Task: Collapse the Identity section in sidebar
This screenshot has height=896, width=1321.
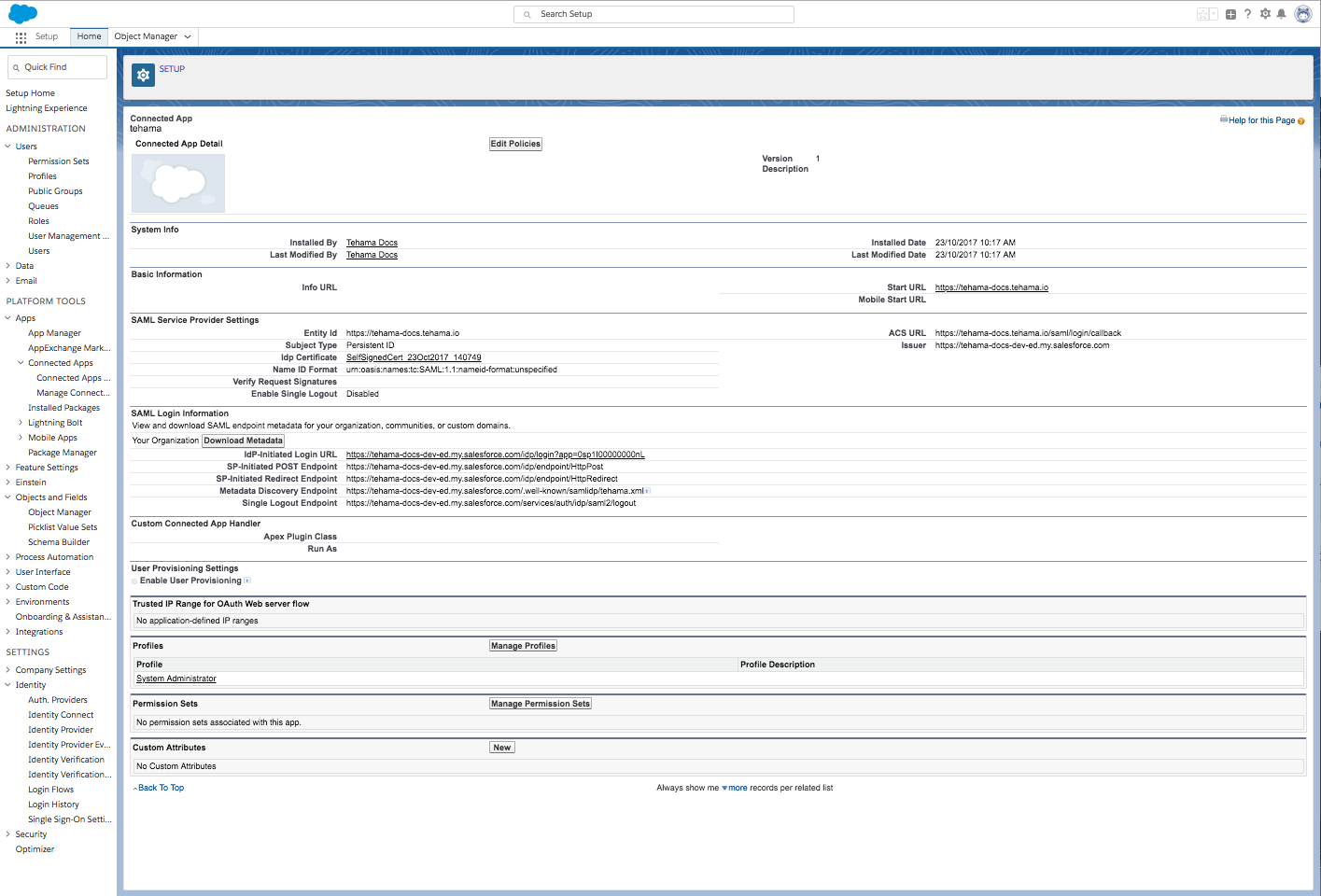Action: pos(8,685)
